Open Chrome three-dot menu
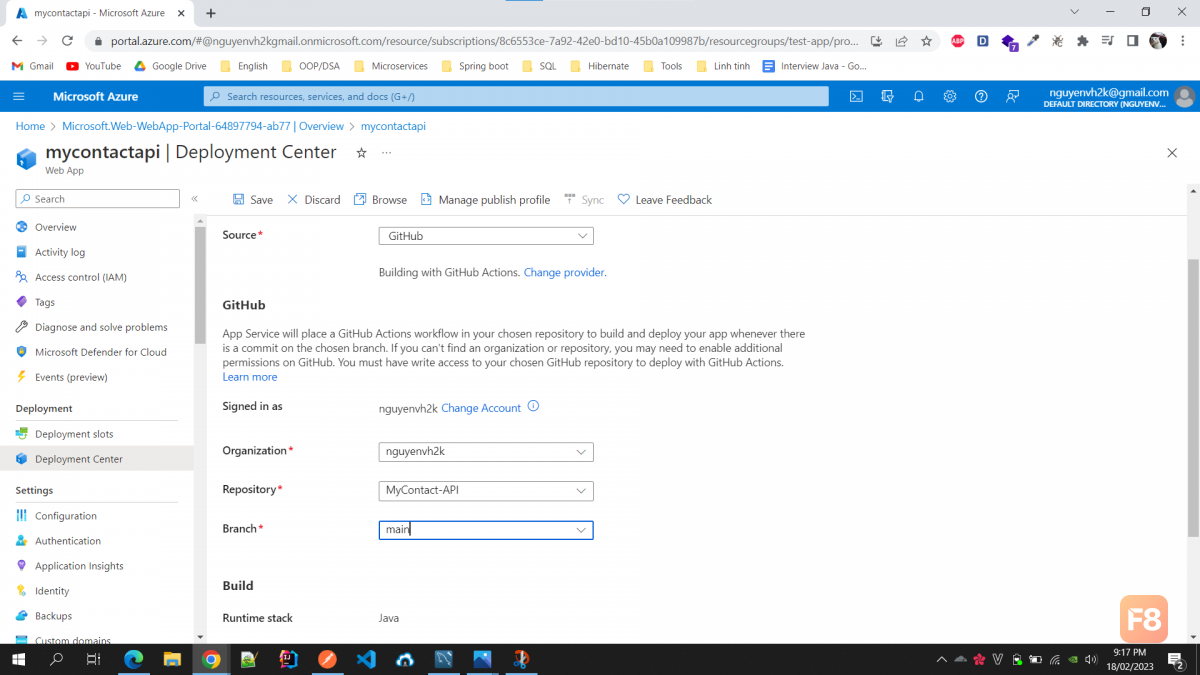Image resolution: width=1200 pixels, height=675 pixels. (1184, 41)
